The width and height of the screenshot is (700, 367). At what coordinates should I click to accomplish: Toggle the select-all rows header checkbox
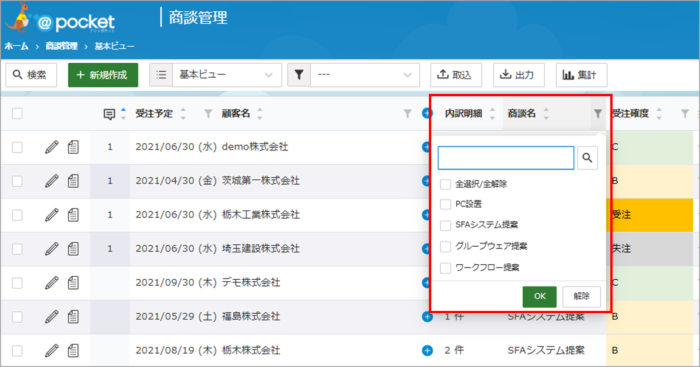click(17, 113)
